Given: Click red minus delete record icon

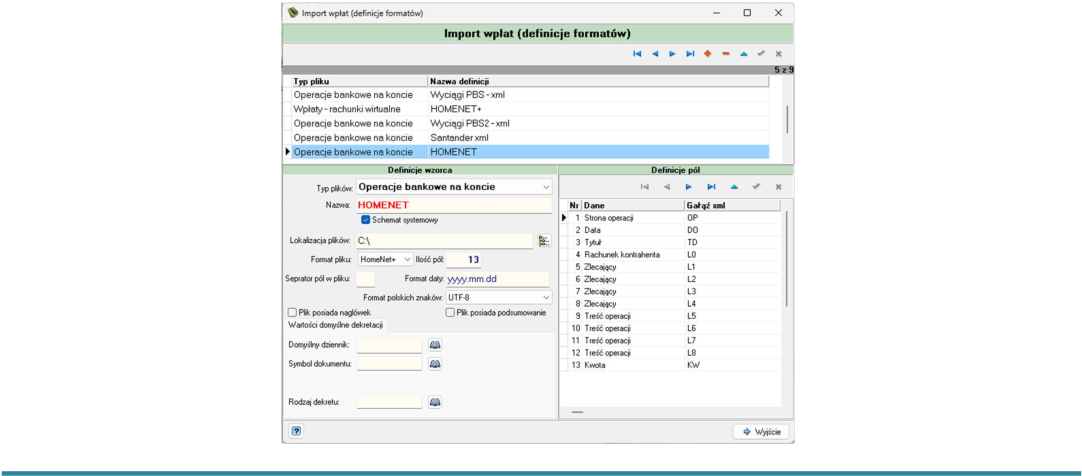Looking at the screenshot, I should coord(725,54).
